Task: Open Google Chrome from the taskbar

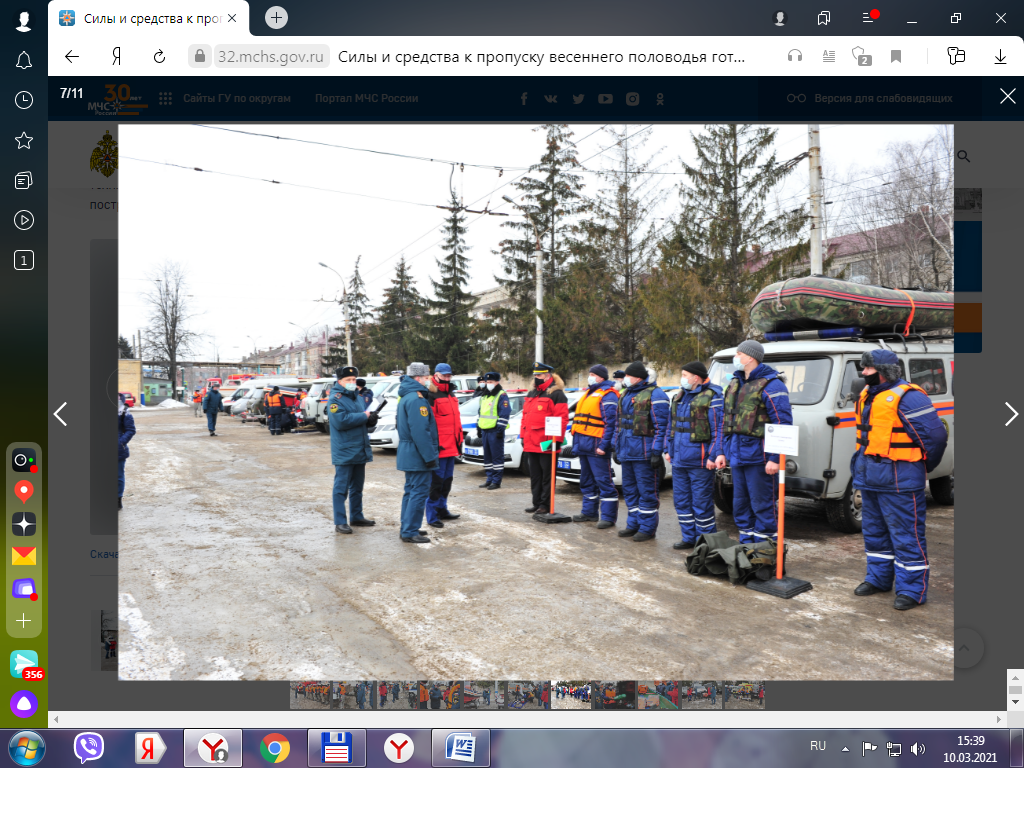Action: 274,748
